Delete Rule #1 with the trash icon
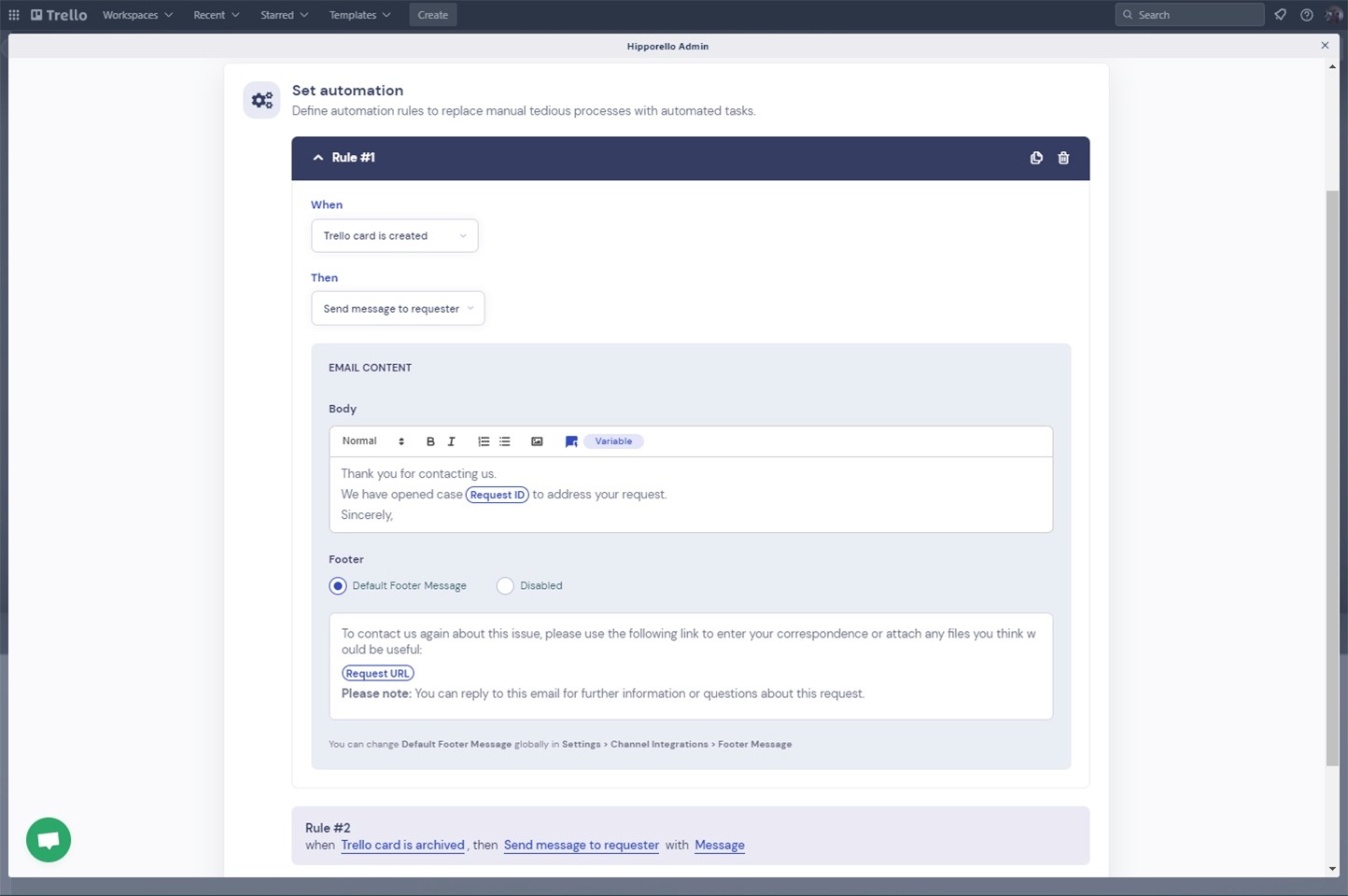Viewport: 1348px width, 896px height. (x=1063, y=158)
